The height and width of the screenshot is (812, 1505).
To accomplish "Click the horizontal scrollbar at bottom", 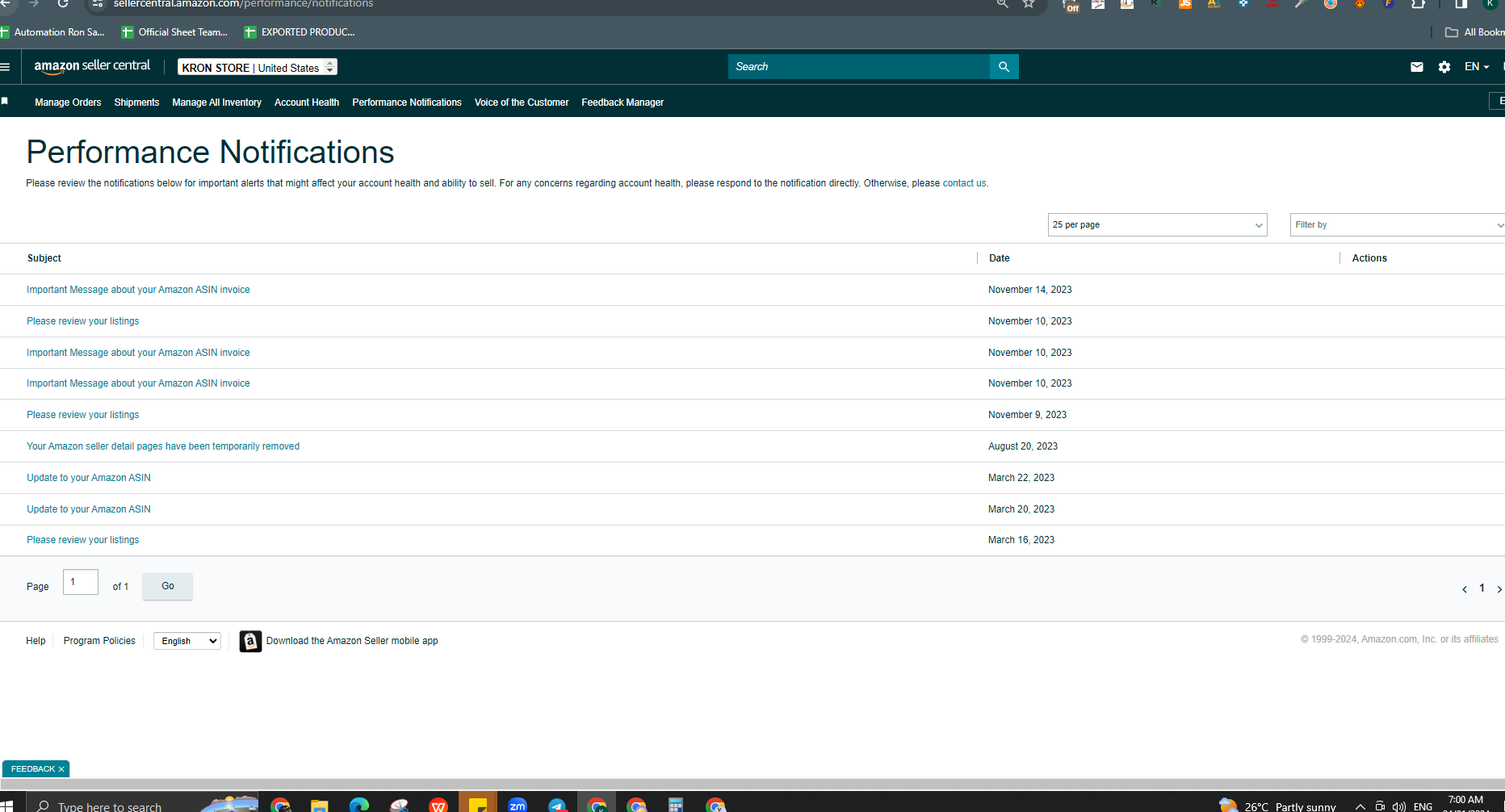I will pos(752,784).
